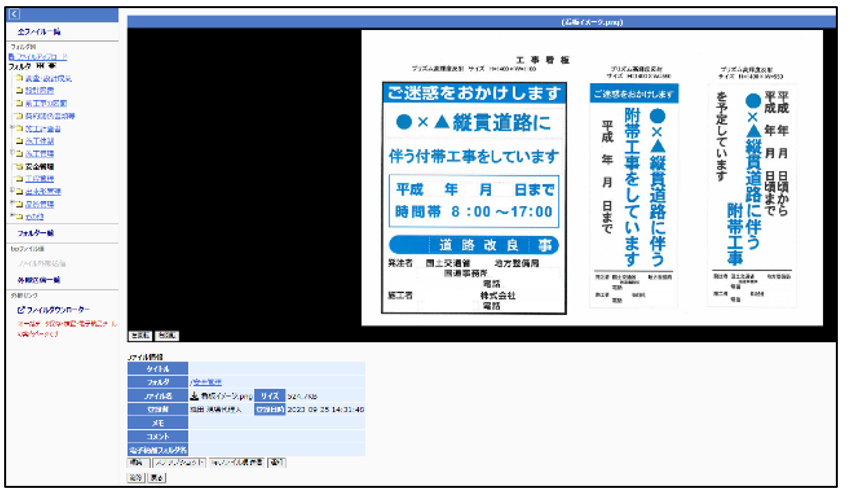This screenshot has height=493, width=850.
Task: Open the 全ファイル一覧 sidebar menu item
Action: 39,33
